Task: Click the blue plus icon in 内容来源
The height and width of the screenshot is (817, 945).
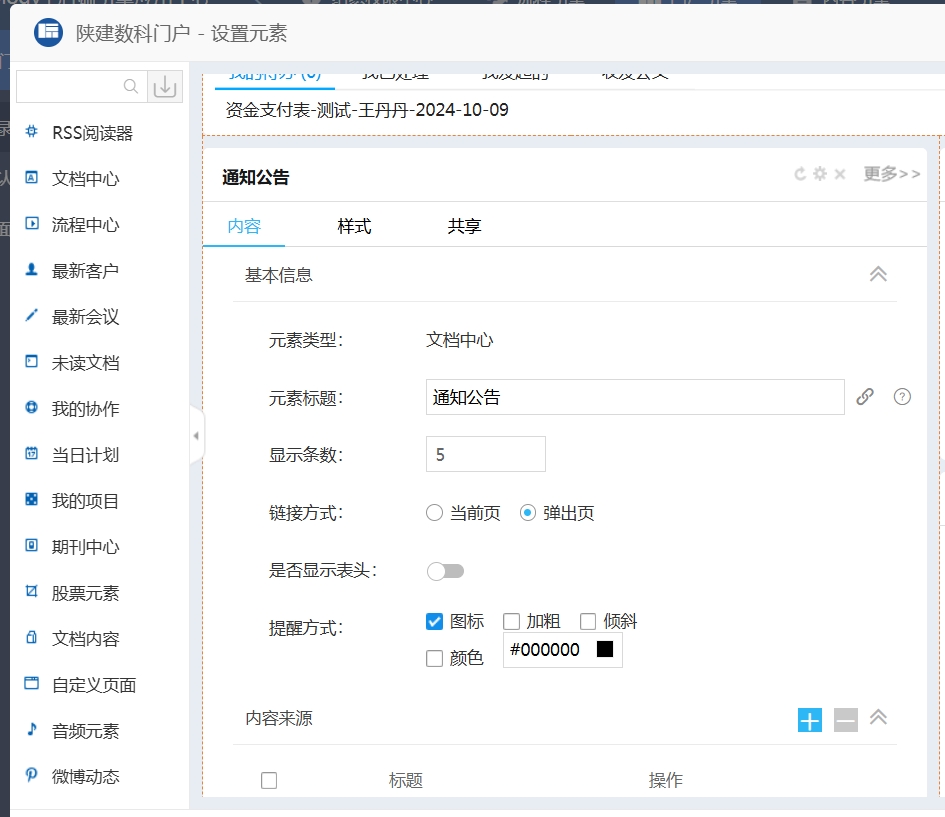Action: point(810,719)
